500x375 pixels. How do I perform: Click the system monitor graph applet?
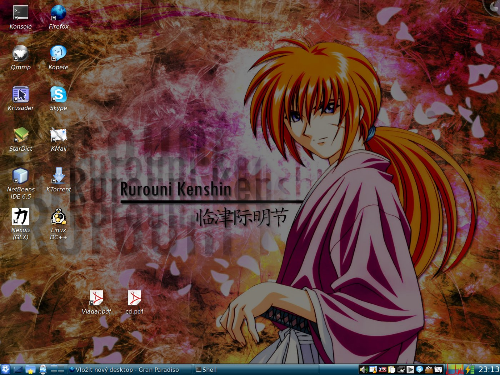(455, 369)
